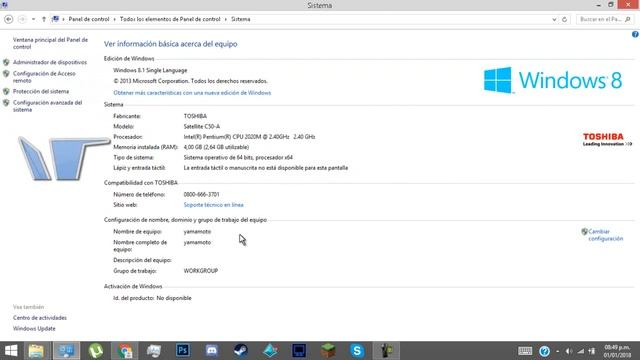Image resolution: width=640 pixels, height=360 pixels.
Task: Launch Minecraft from the taskbar
Action: coord(328,351)
